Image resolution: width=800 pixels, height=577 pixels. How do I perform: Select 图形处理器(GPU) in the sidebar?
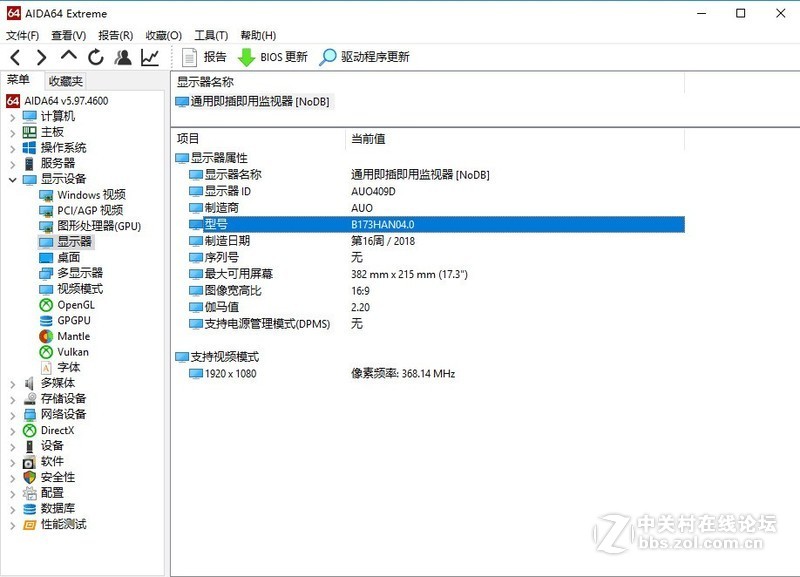point(100,225)
